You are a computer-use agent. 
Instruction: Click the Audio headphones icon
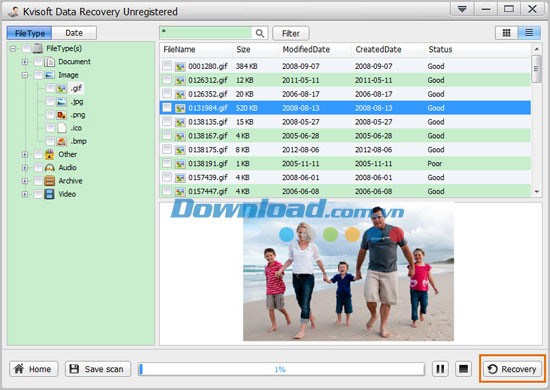(49, 168)
